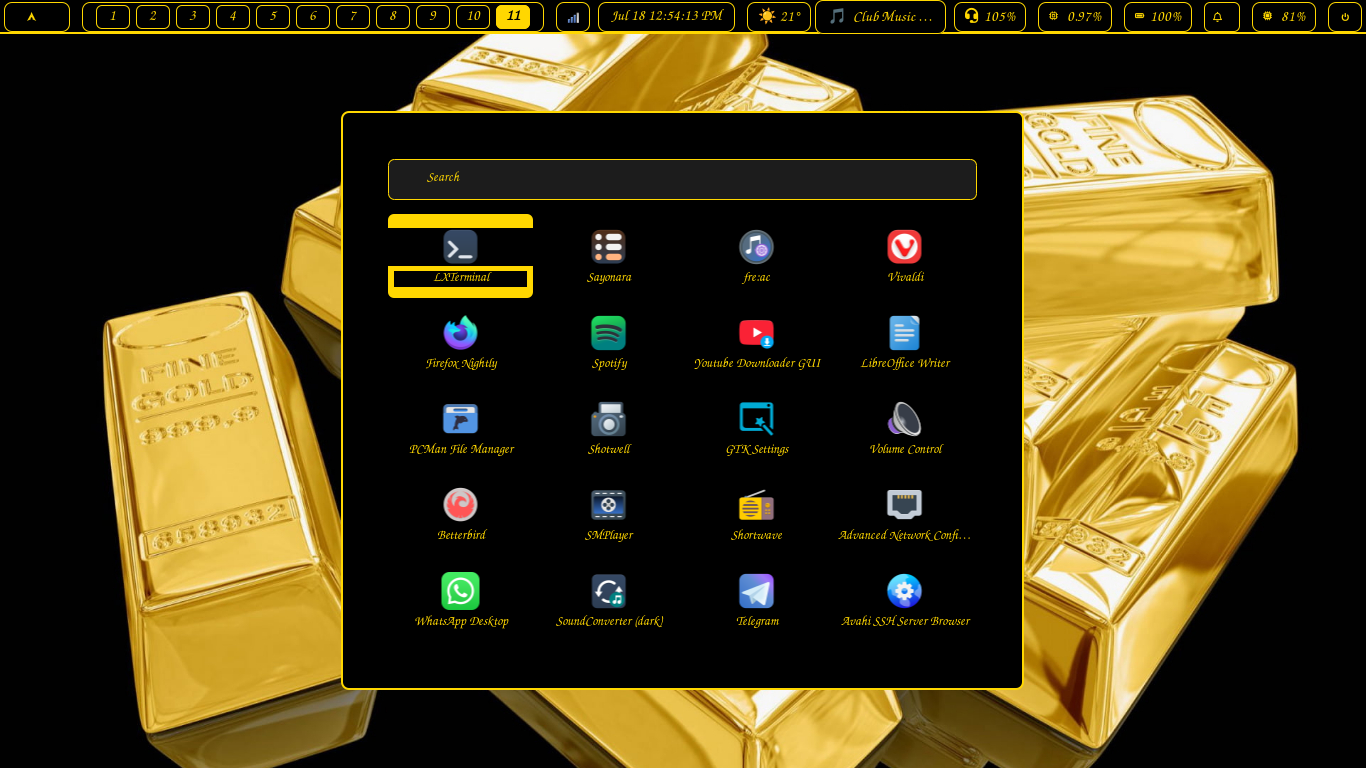This screenshot has height=768, width=1366.
Task: Open Avahi SSH Server Browser icon
Action: [x=904, y=591]
